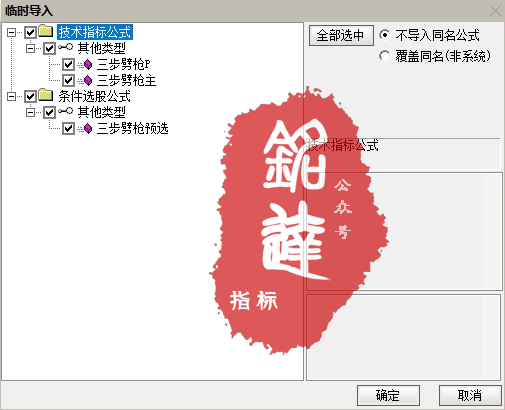Collapse 其他类型 node under 条件选股公式

30,113
